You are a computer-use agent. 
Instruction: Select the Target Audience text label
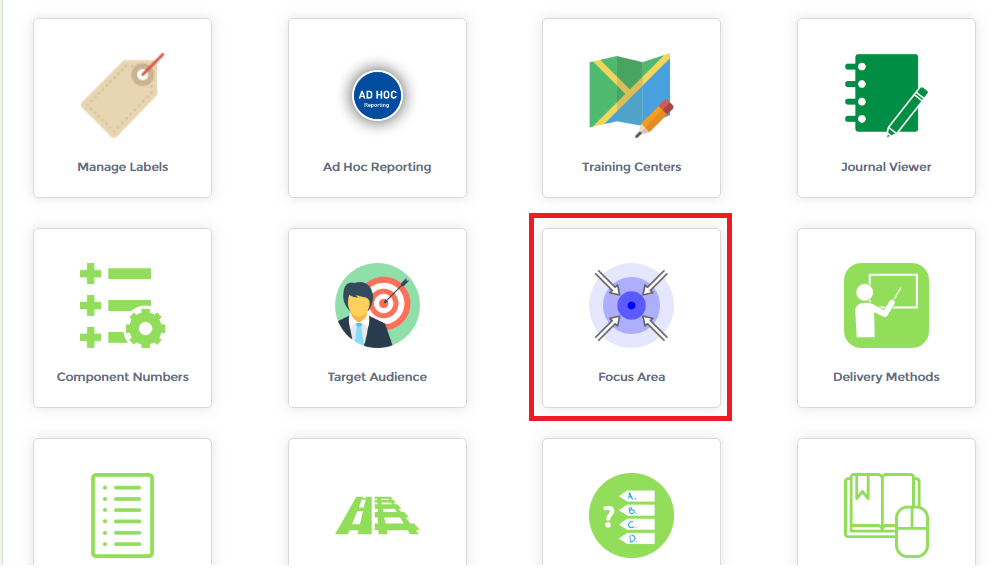377,376
